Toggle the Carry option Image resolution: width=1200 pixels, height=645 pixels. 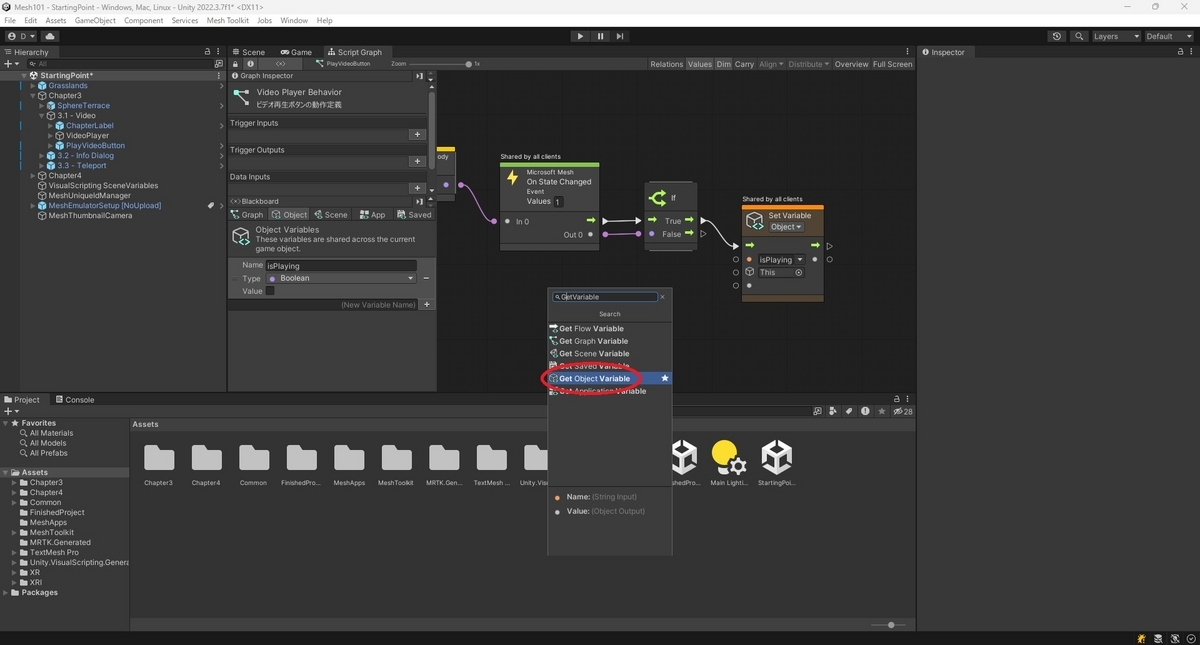(x=744, y=64)
